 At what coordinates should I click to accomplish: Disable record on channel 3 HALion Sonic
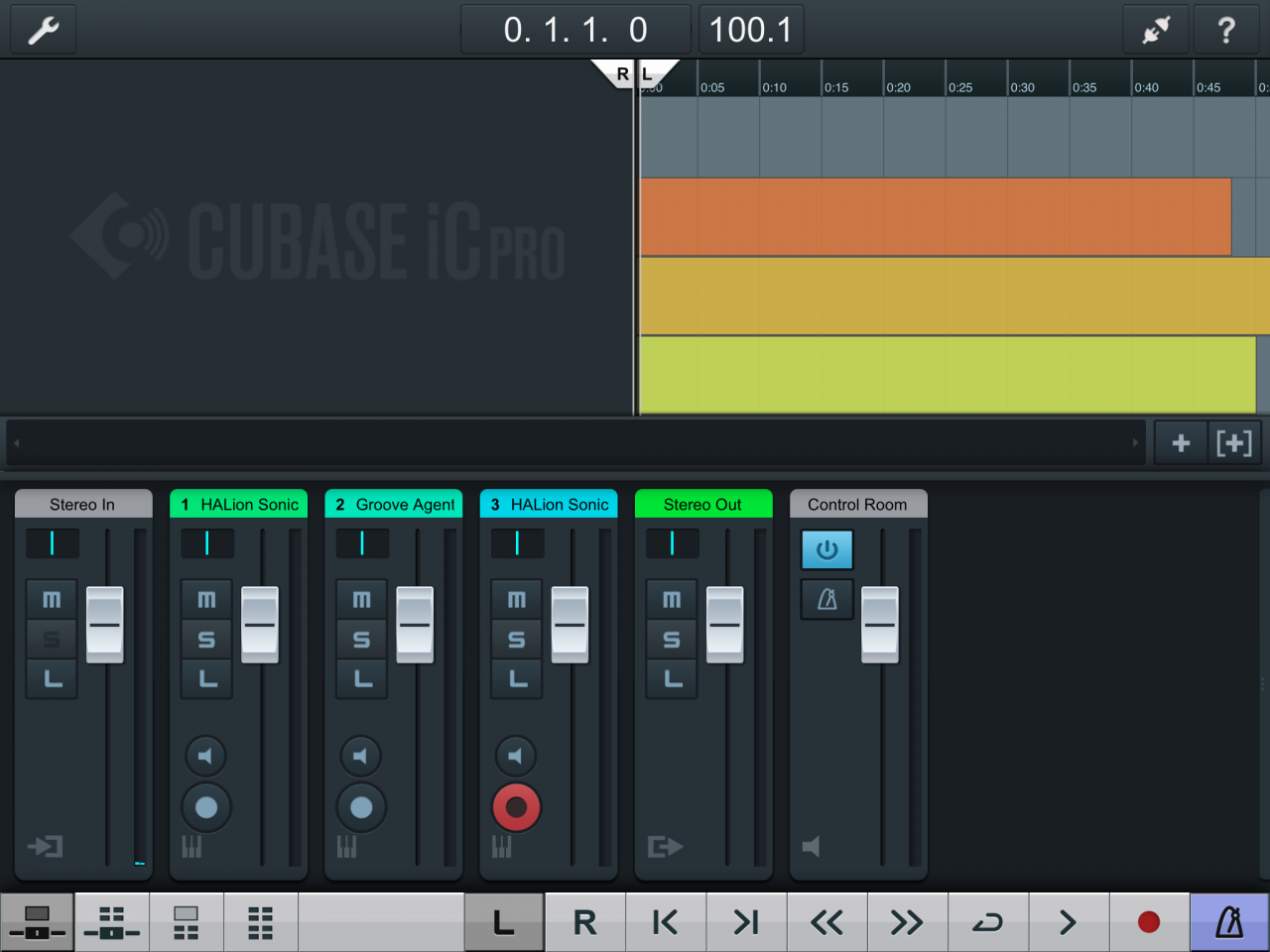pyautogui.click(x=517, y=807)
